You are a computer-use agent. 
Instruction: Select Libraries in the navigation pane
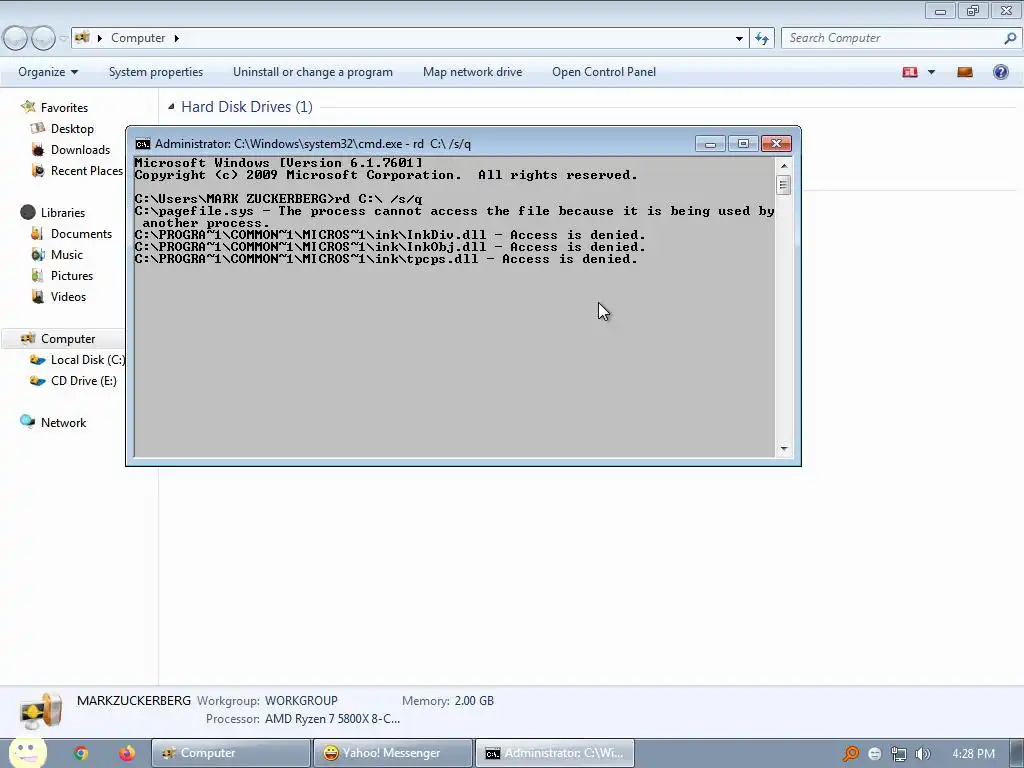(63, 213)
